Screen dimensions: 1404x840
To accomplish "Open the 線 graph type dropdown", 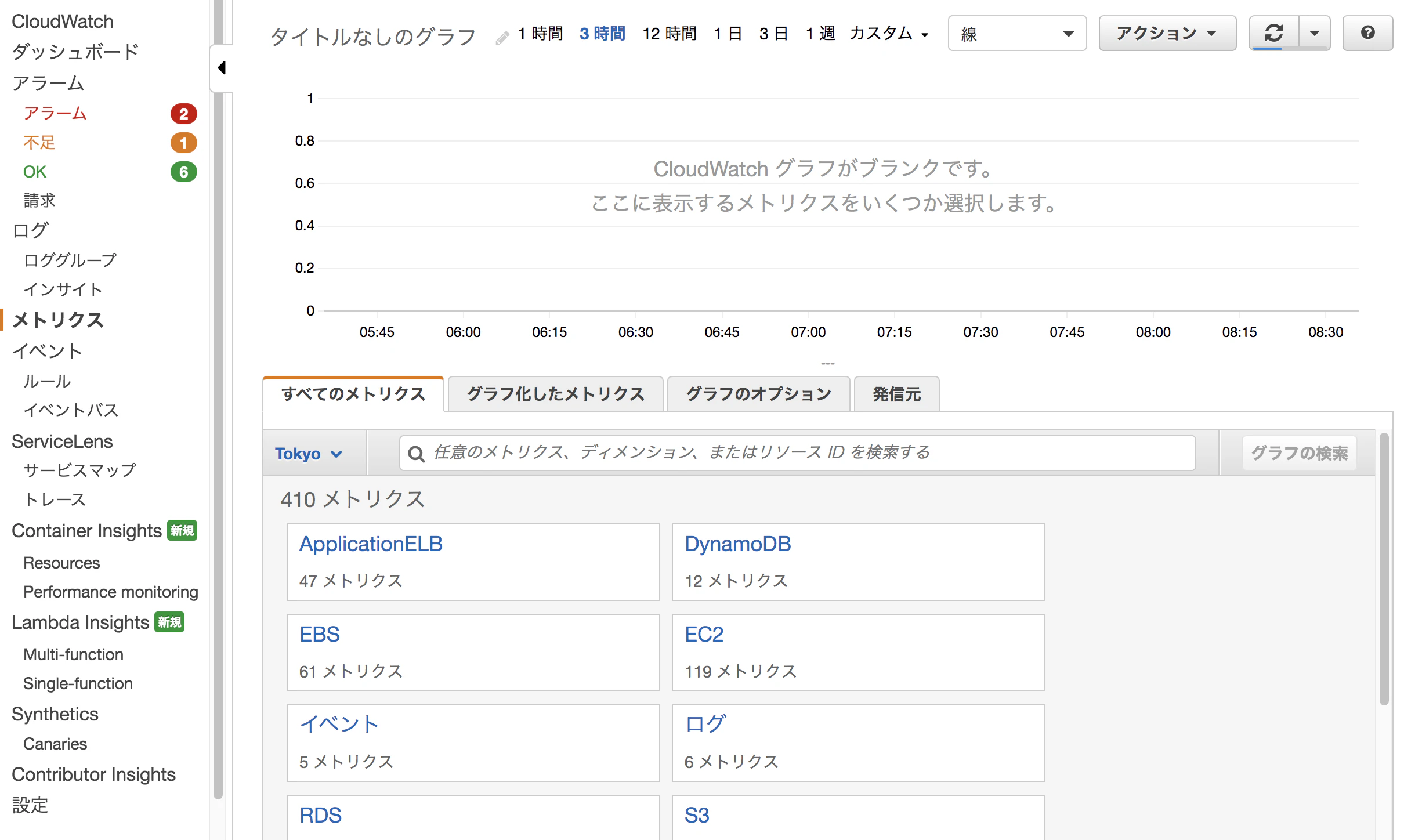I will point(1017,34).
